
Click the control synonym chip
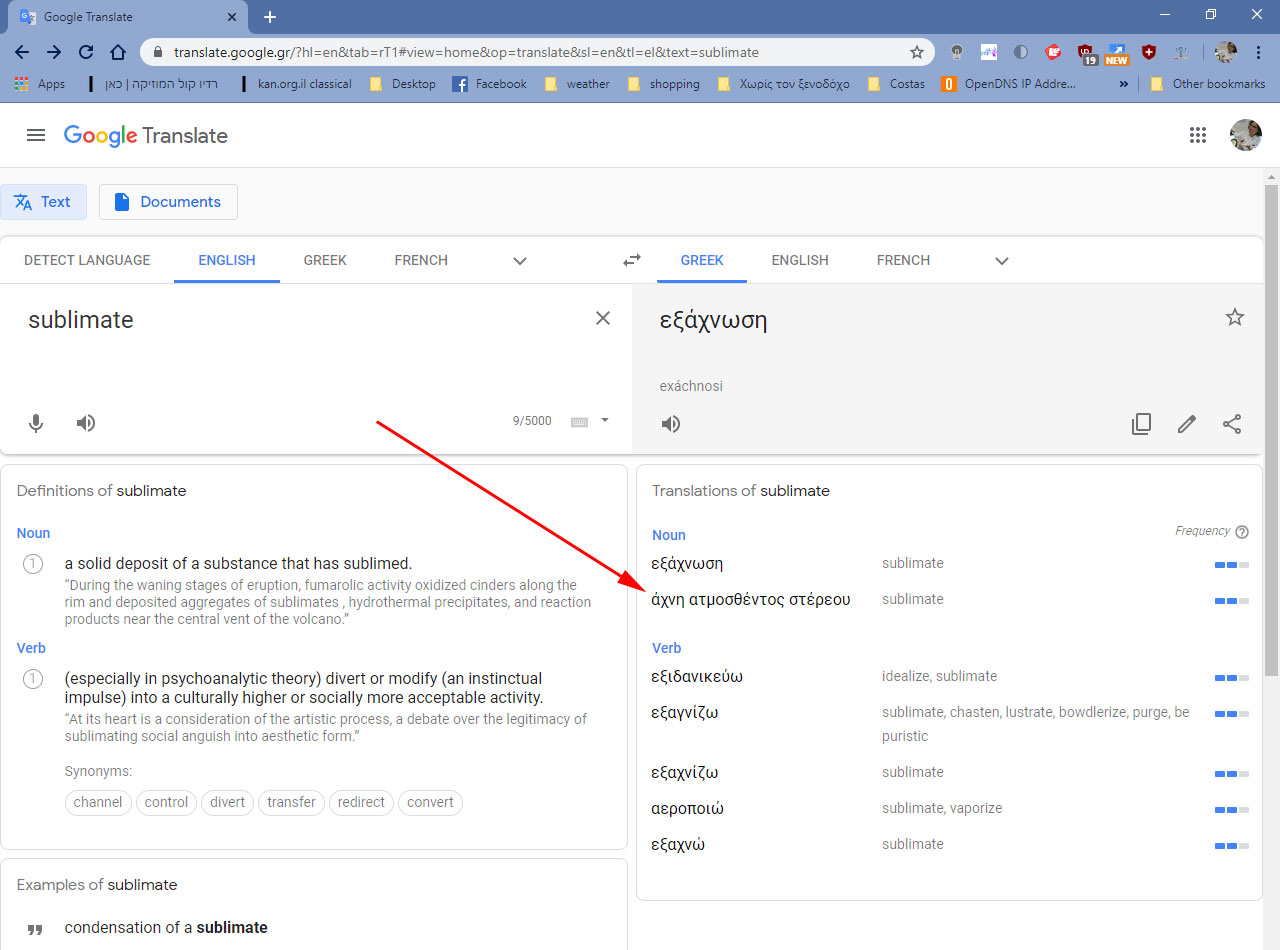pos(166,802)
